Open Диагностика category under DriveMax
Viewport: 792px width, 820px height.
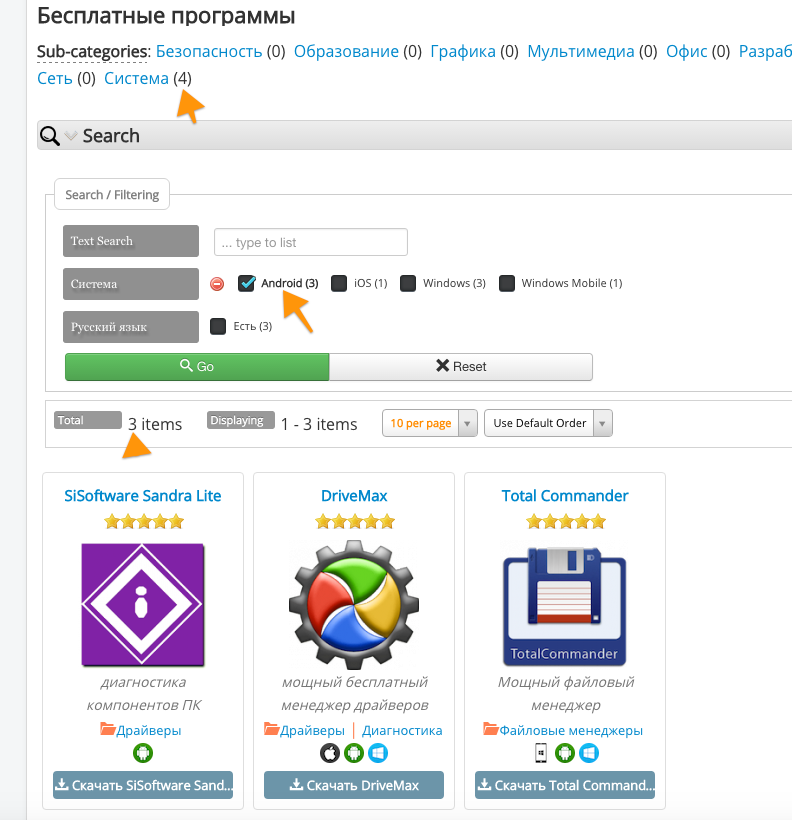tap(402, 731)
